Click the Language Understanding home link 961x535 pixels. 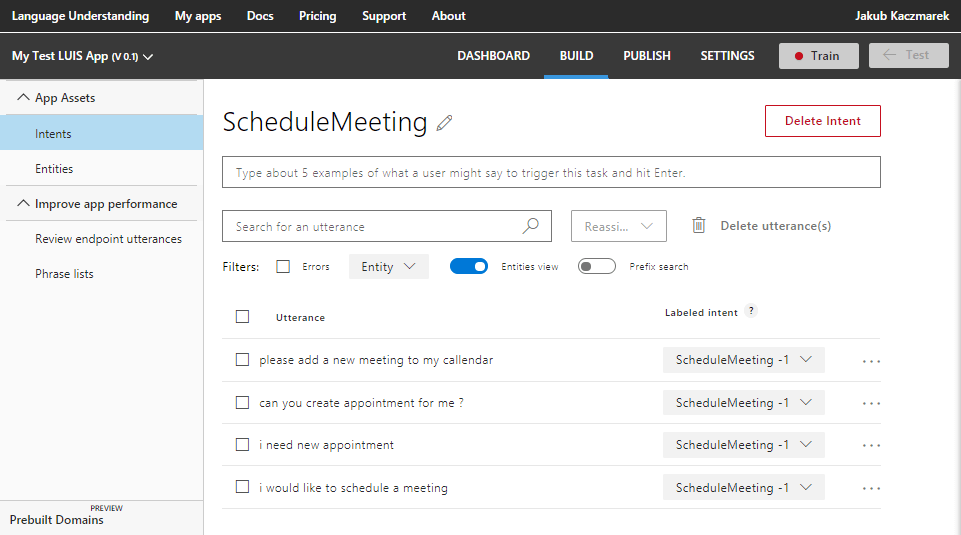[80, 16]
